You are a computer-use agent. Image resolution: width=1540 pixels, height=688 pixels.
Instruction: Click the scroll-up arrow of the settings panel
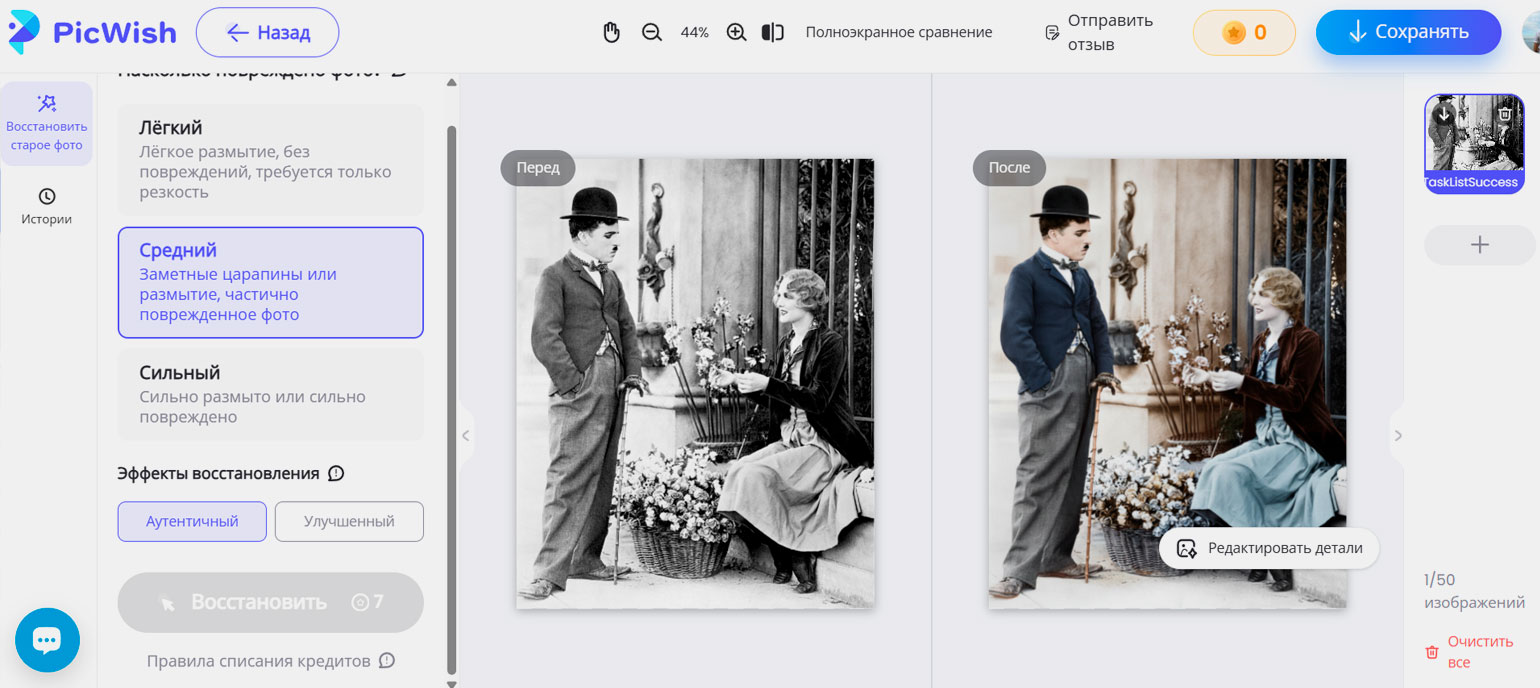(x=451, y=83)
